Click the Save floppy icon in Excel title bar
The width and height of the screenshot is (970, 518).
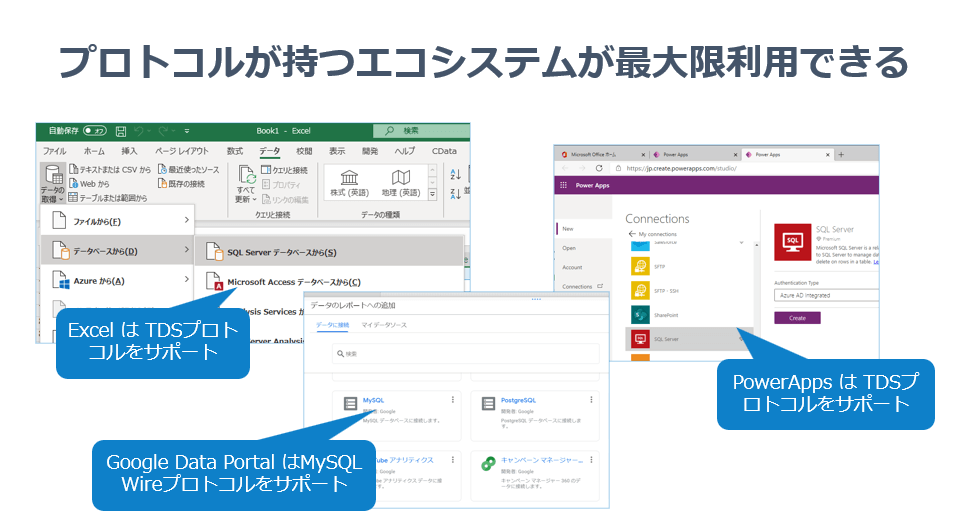coord(121,131)
